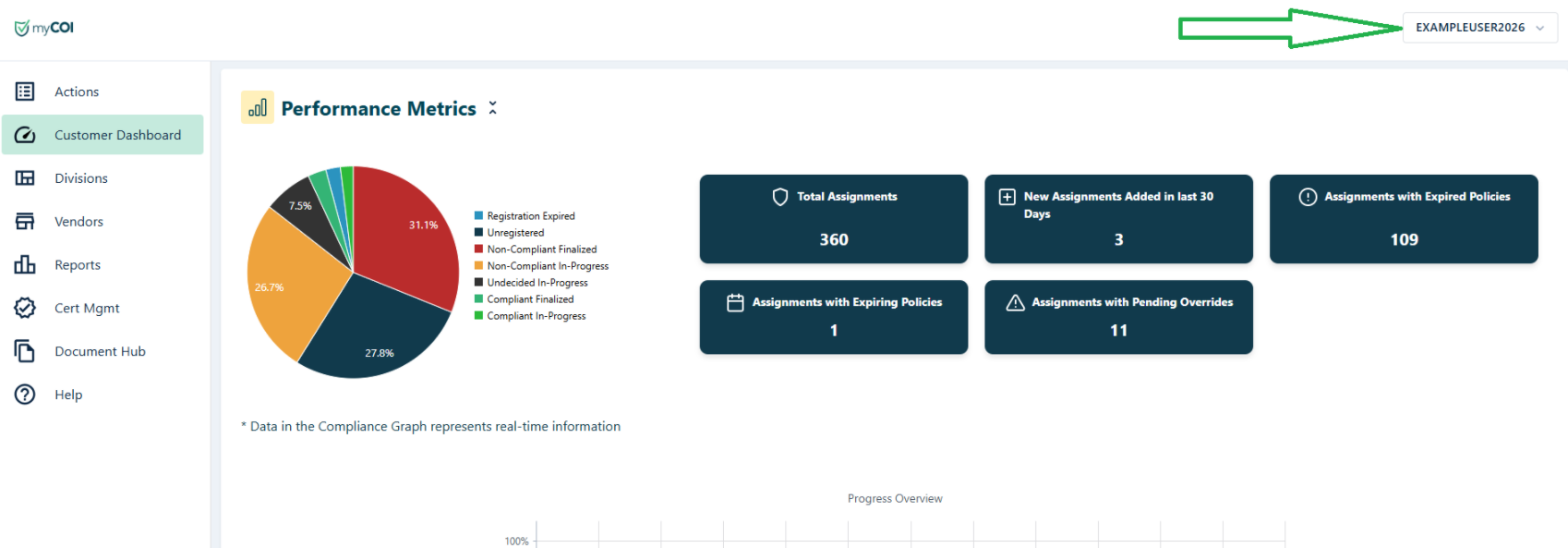Open the Total Assignments card
Screen dimensions: 1568x548
pyautogui.click(x=833, y=219)
